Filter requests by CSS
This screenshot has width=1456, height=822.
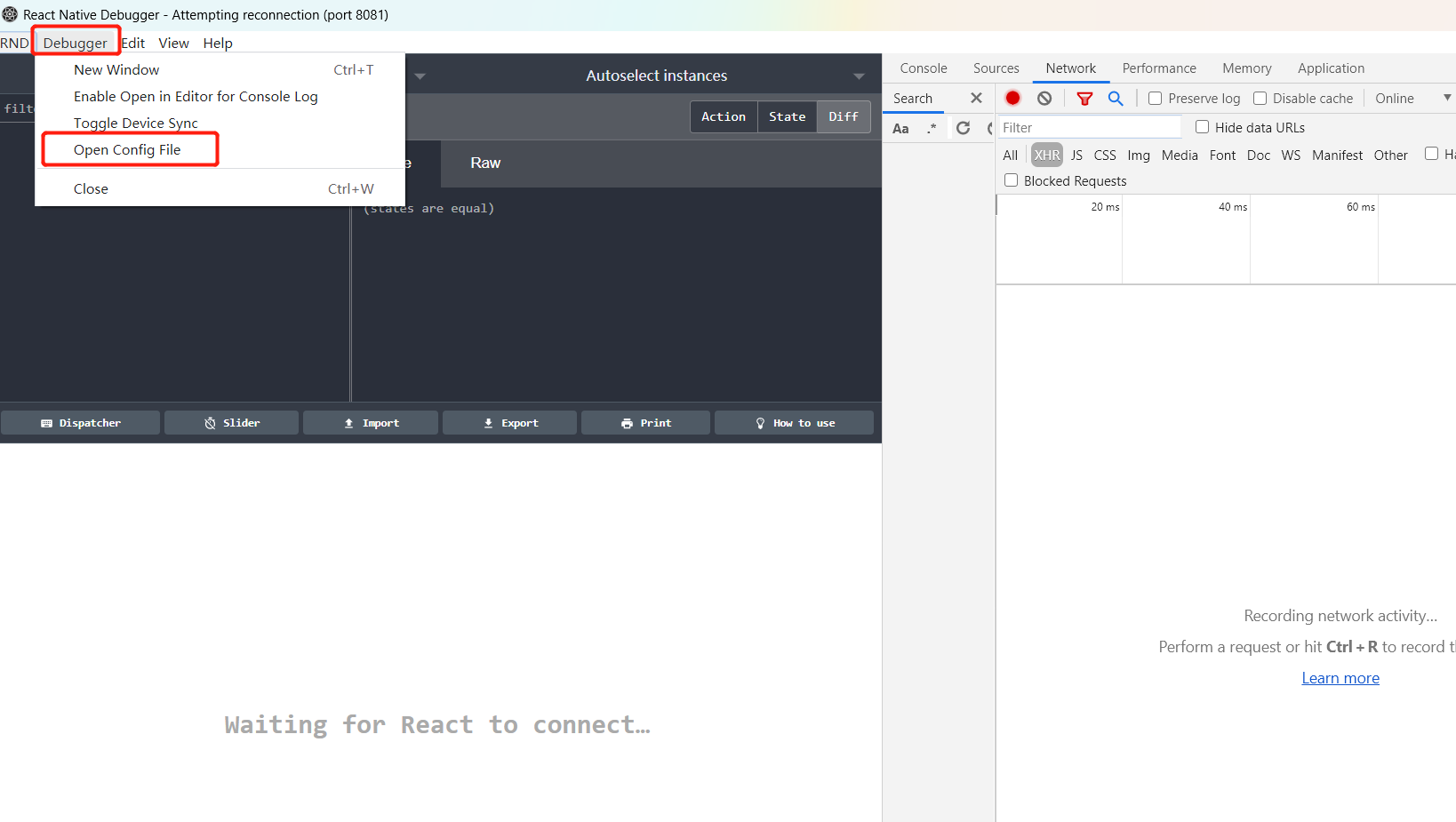pyautogui.click(x=1105, y=155)
